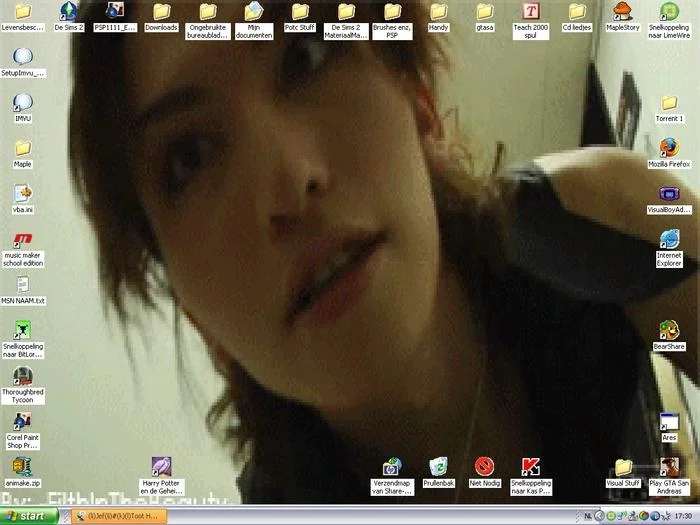
Task: Click the Start button
Action: (x=29, y=516)
